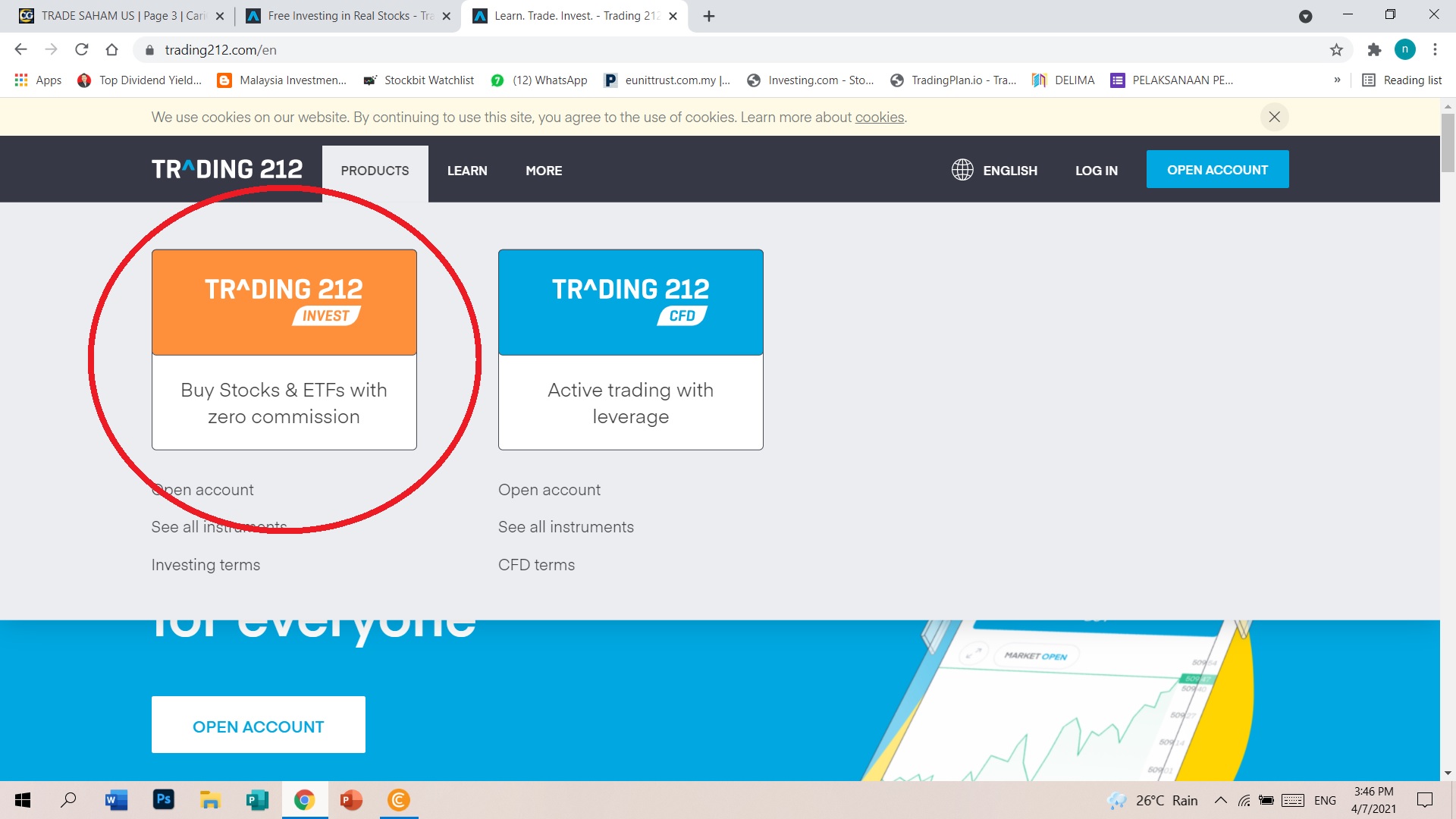Switch to the Free Investing in Real Stocks tab
This screenshot has height=819, width=1456.
click(349, 16)
